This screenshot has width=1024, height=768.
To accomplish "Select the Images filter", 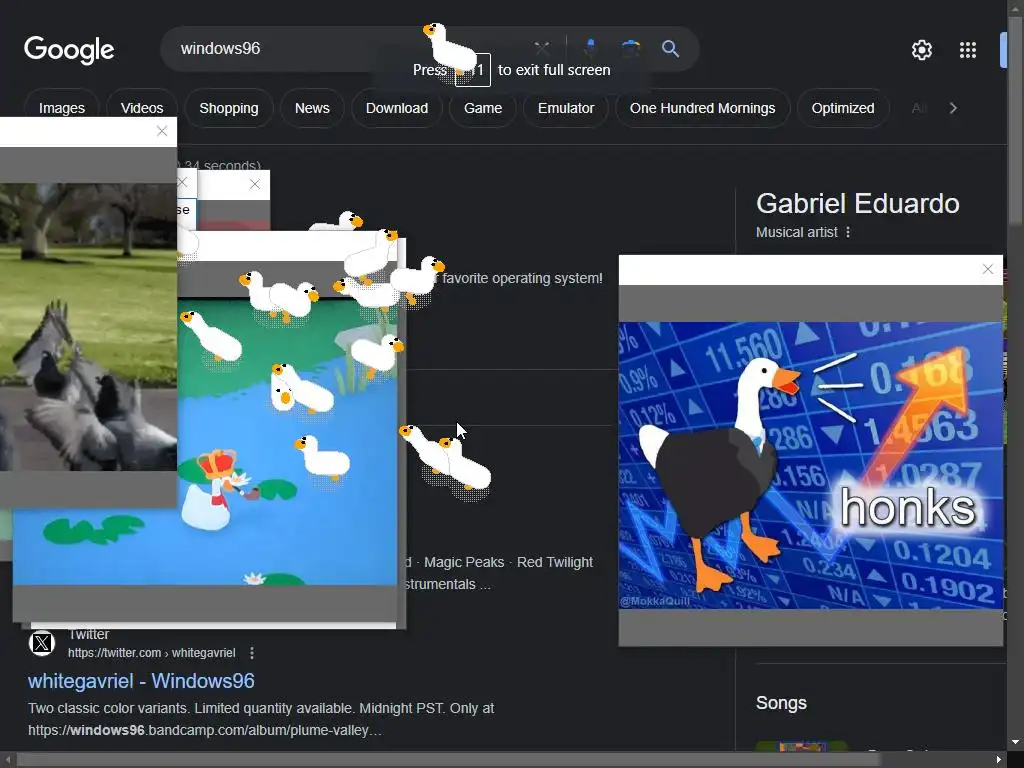I will (61, 108).
